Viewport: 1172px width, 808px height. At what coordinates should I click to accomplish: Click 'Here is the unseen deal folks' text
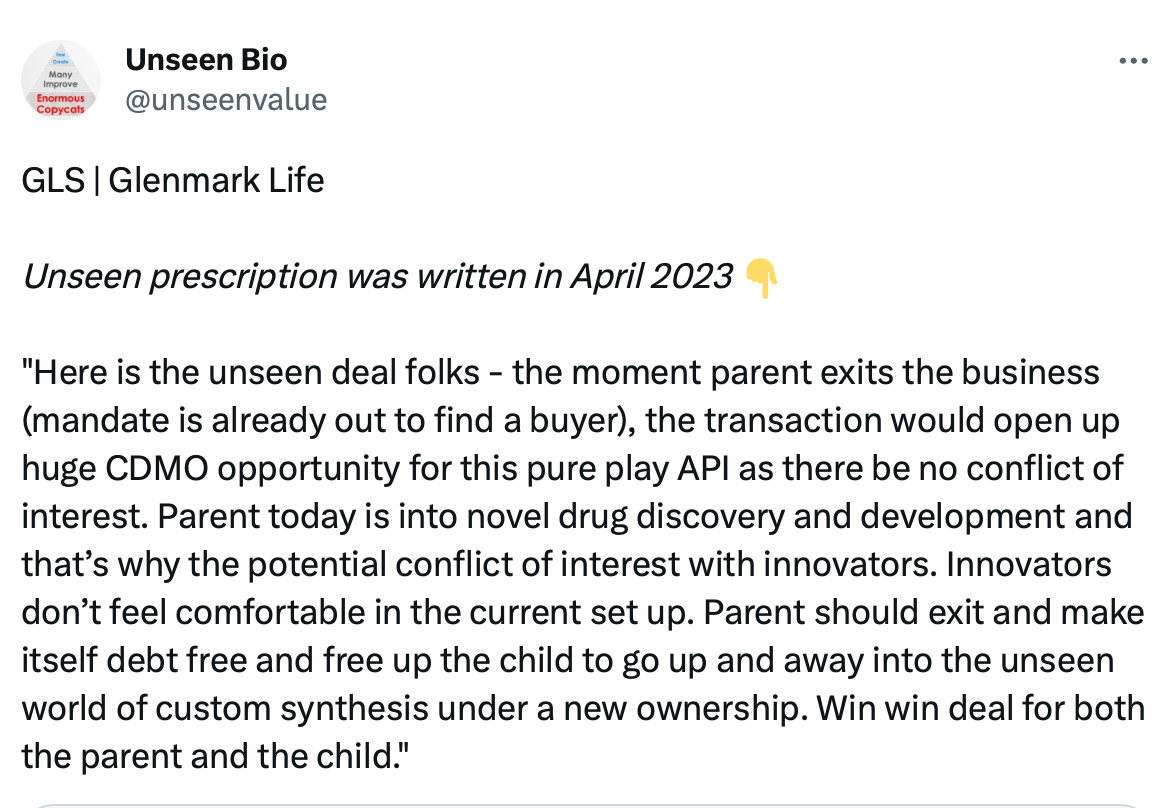251,372
